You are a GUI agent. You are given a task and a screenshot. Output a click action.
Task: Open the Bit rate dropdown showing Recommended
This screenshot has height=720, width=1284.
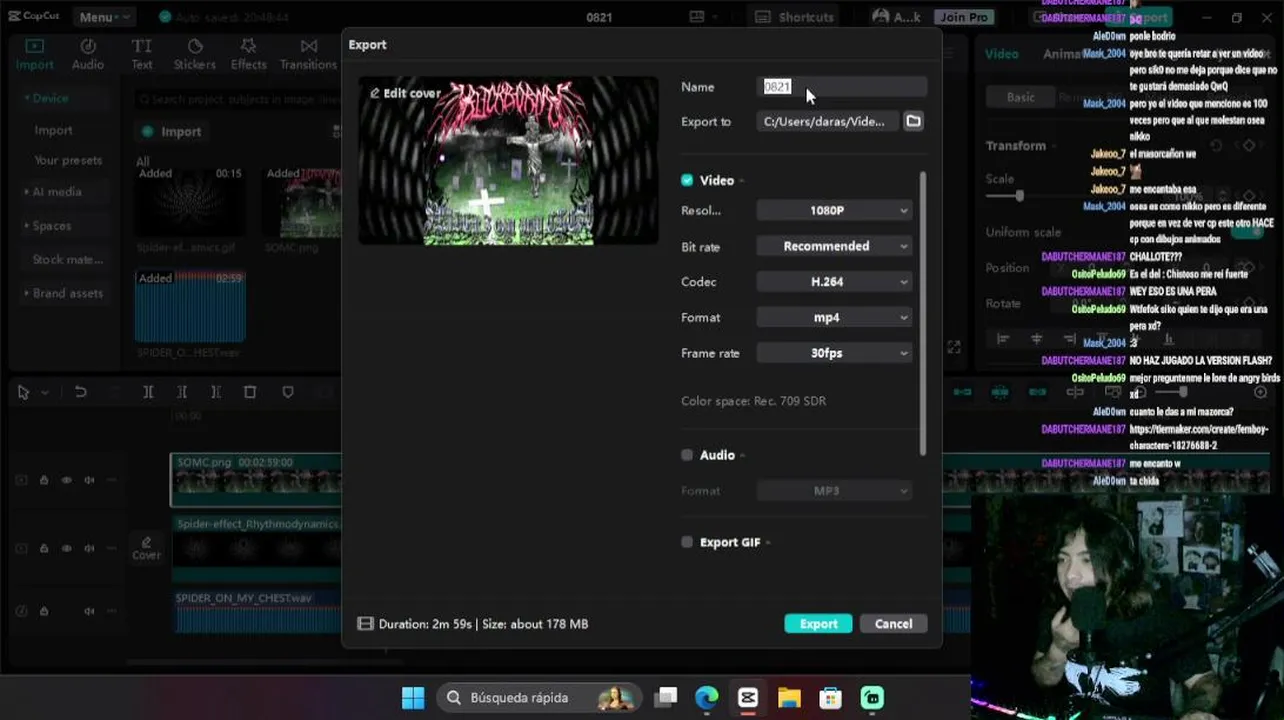(834, 246)
